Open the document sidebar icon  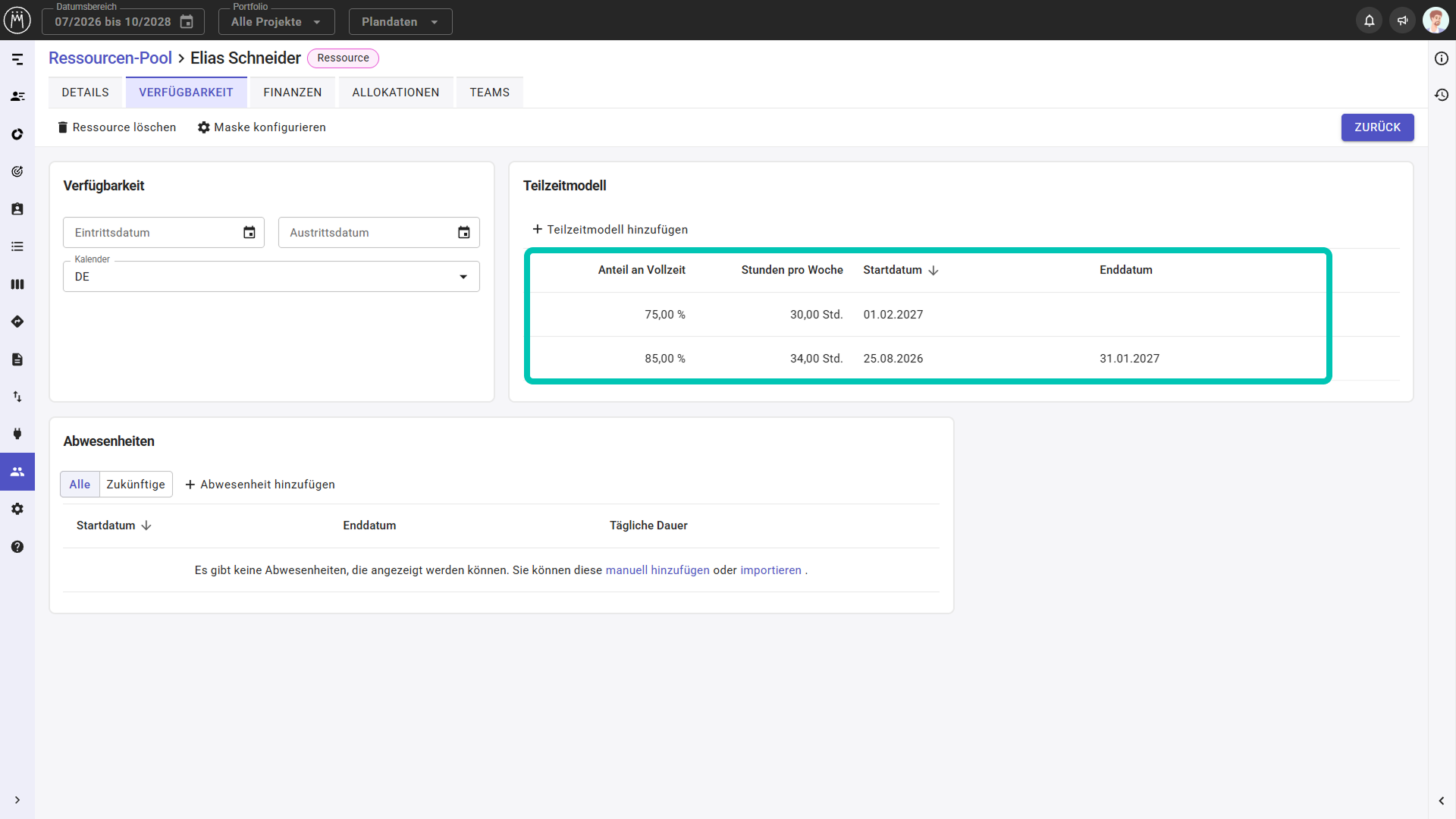17,359
